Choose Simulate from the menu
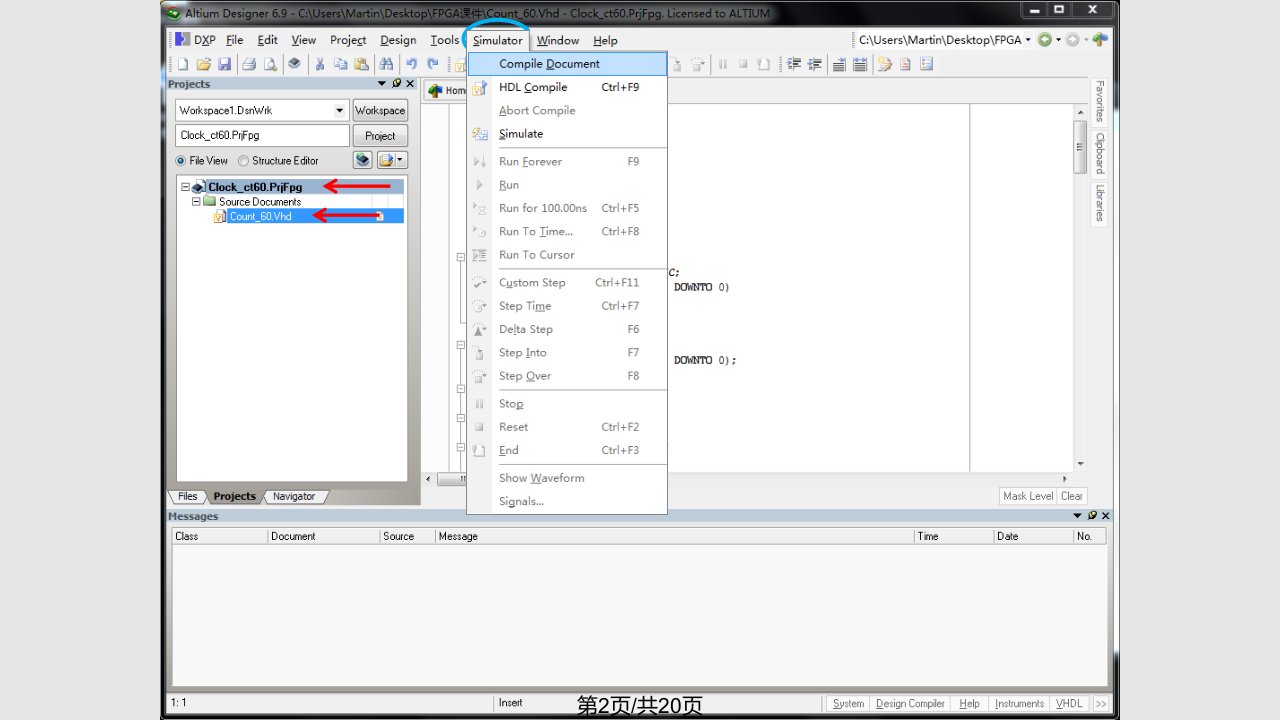 pos(567,134)
